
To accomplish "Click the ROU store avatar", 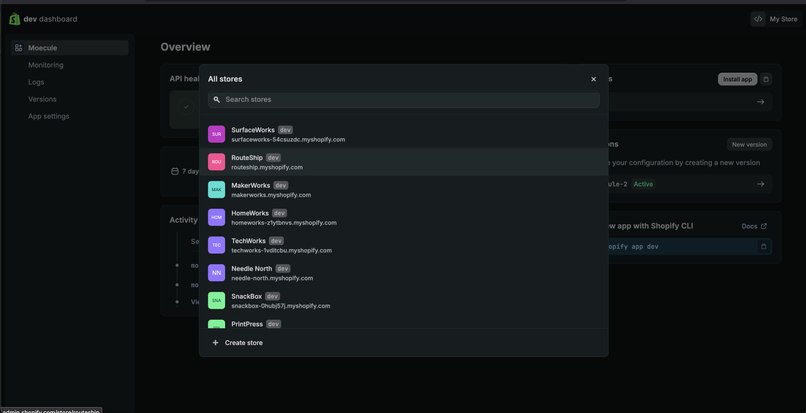I will [216, 162].
